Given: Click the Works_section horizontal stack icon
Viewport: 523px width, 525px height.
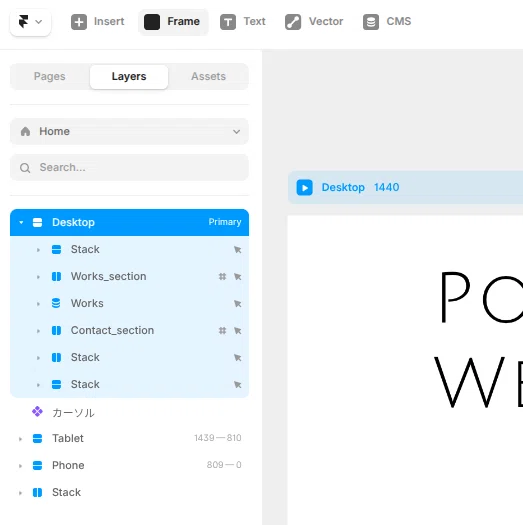Looking at the screenshot, I should [x=56, y=277].
